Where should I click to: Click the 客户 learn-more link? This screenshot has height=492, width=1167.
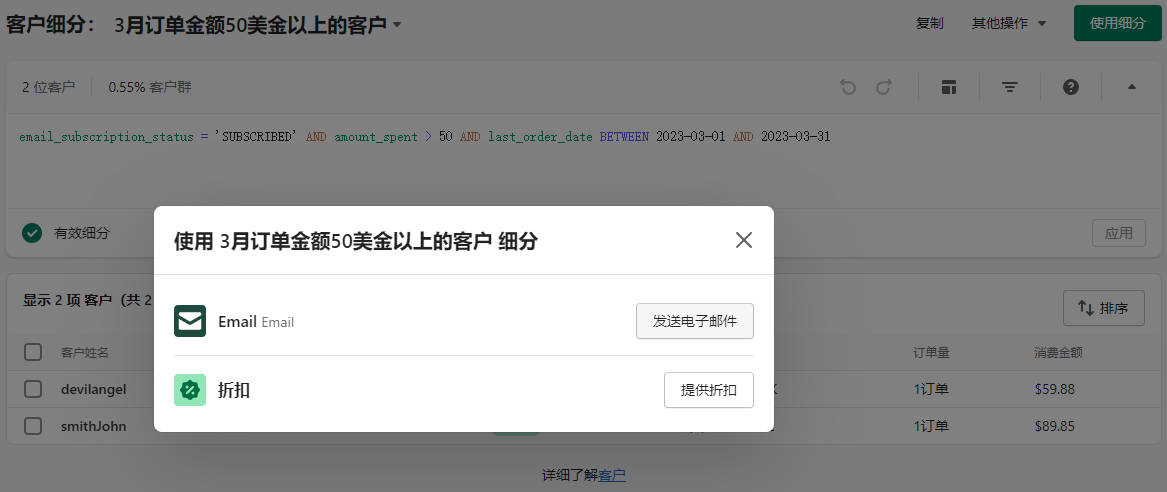pyautogui.click(x=612, y=475)
